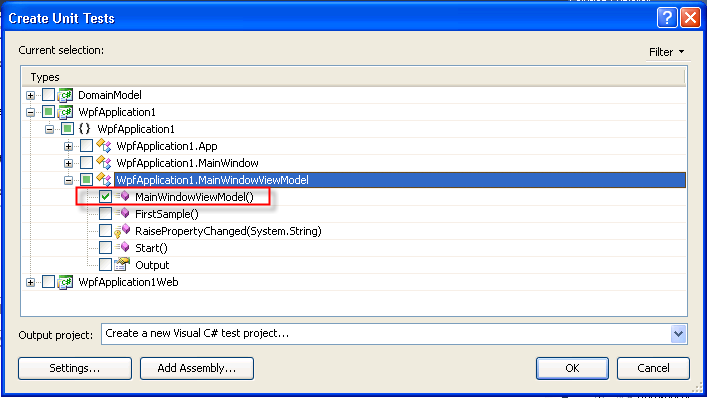
Task: Click the Start() method icon
Action: tap(123, 247)
